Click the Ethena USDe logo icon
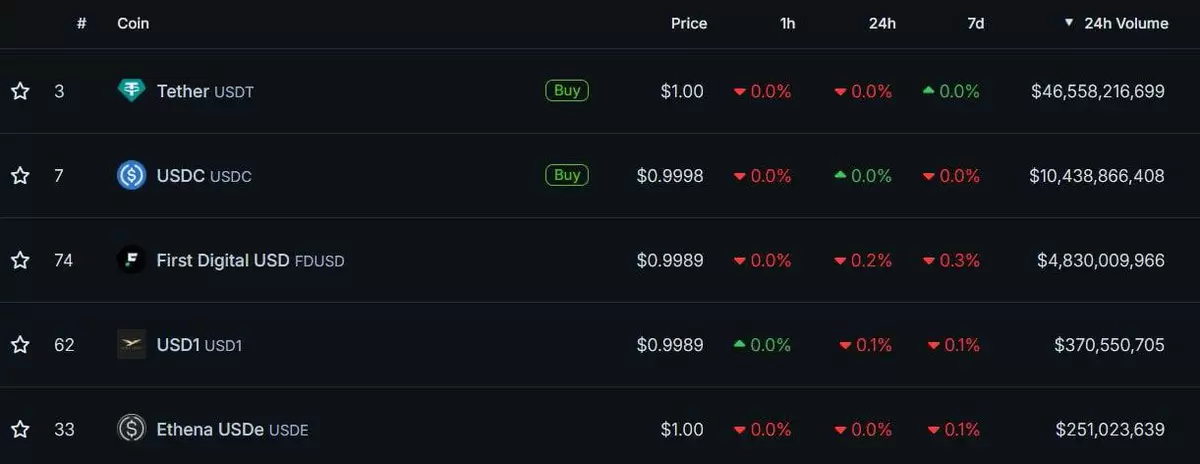 pyautogui.click(x=131, y=429)
